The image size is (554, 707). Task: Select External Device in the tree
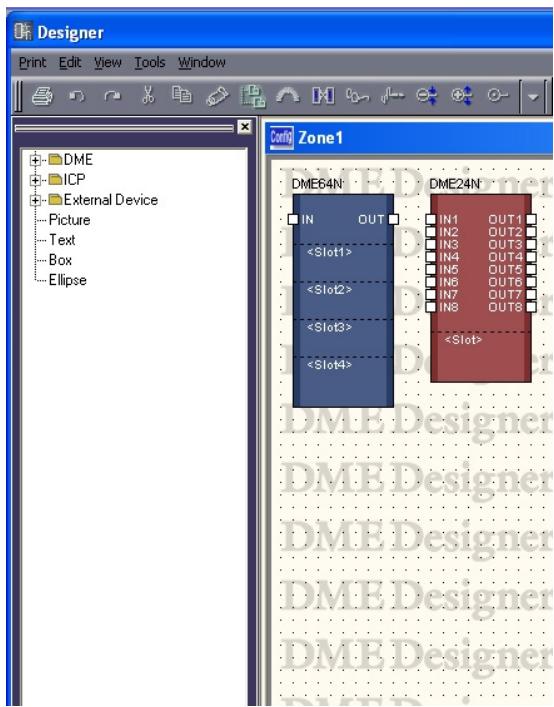[x=103, y=200]
